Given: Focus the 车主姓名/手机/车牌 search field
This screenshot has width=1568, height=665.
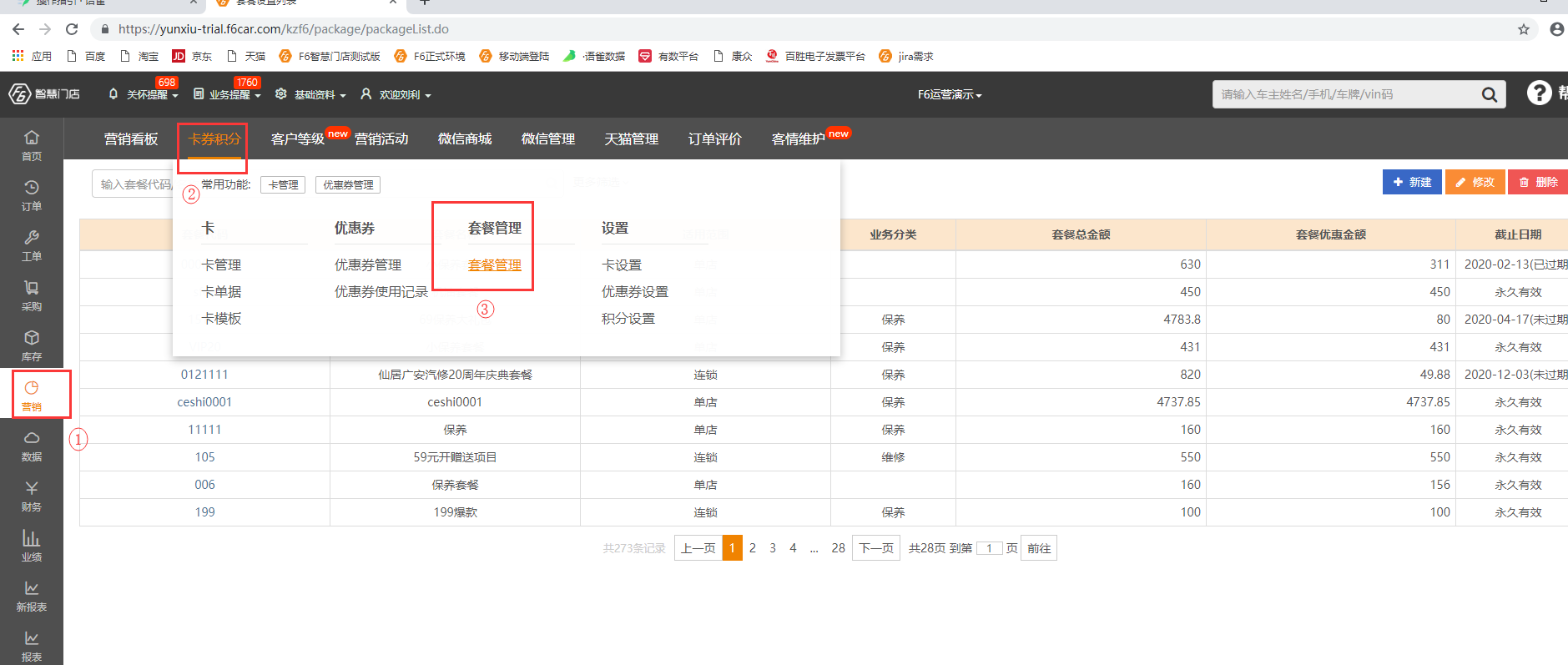Looking at the screenshot, I should click(1344, 94).
